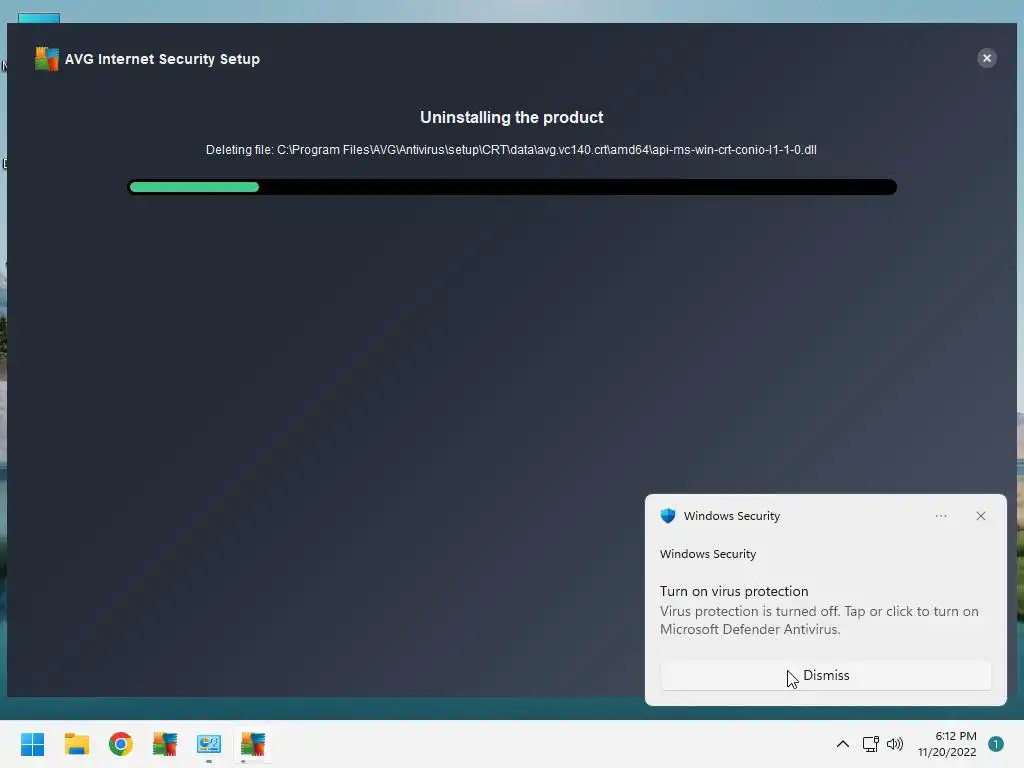The height and width of the screenshot is (768, 1024).
Task: Click the Turn on virus protection message
Action: [733, 591]
